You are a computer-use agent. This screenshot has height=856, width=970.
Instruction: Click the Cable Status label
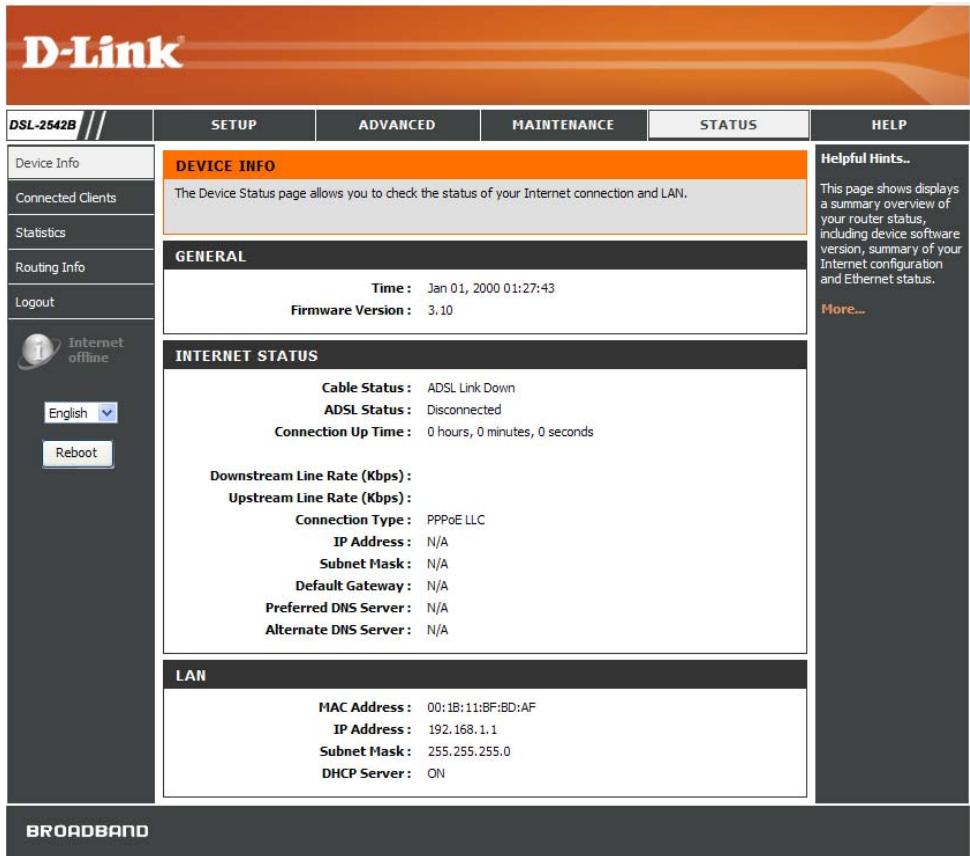[x=366, y=388]
